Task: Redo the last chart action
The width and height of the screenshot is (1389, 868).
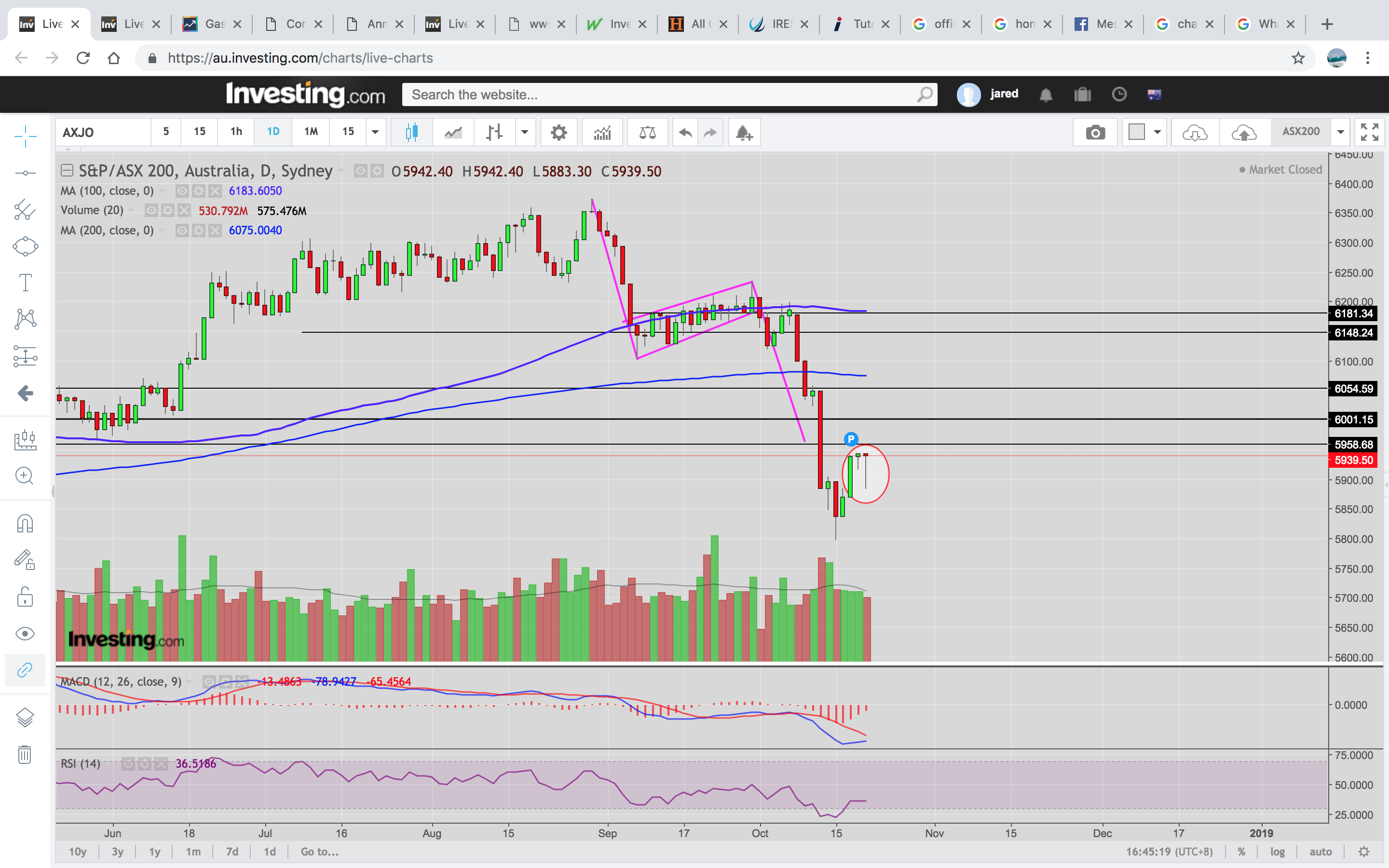Action: [x=710, y=133]
